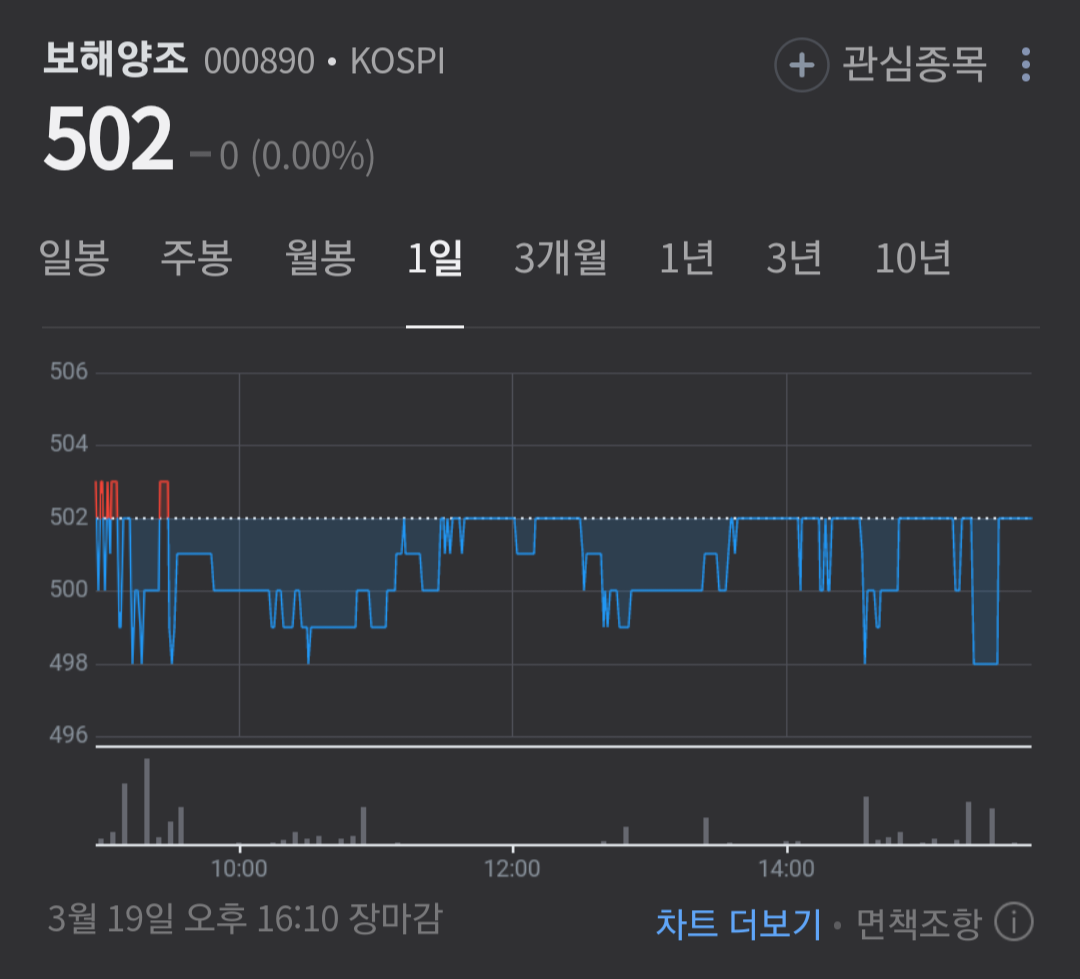Open the disclaimer info icon

coord(1014,922)
